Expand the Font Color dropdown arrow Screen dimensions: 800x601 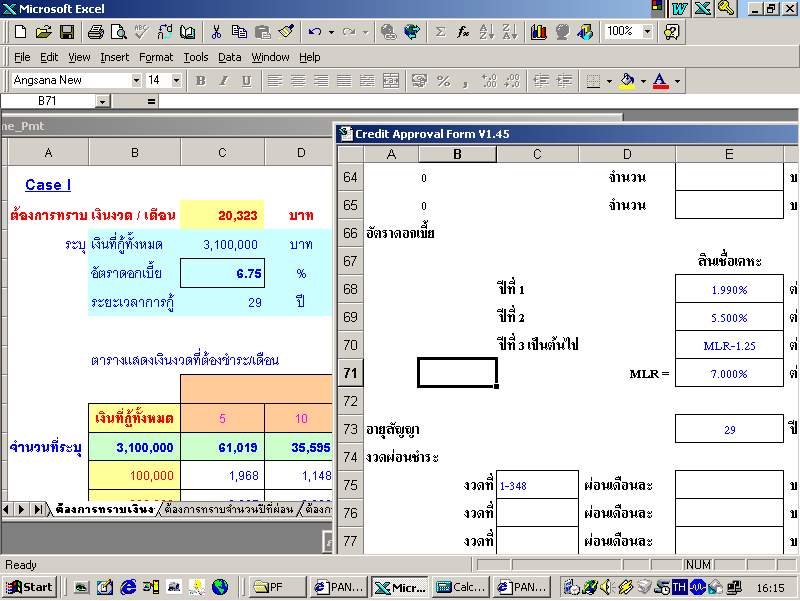tap(677, 81)
